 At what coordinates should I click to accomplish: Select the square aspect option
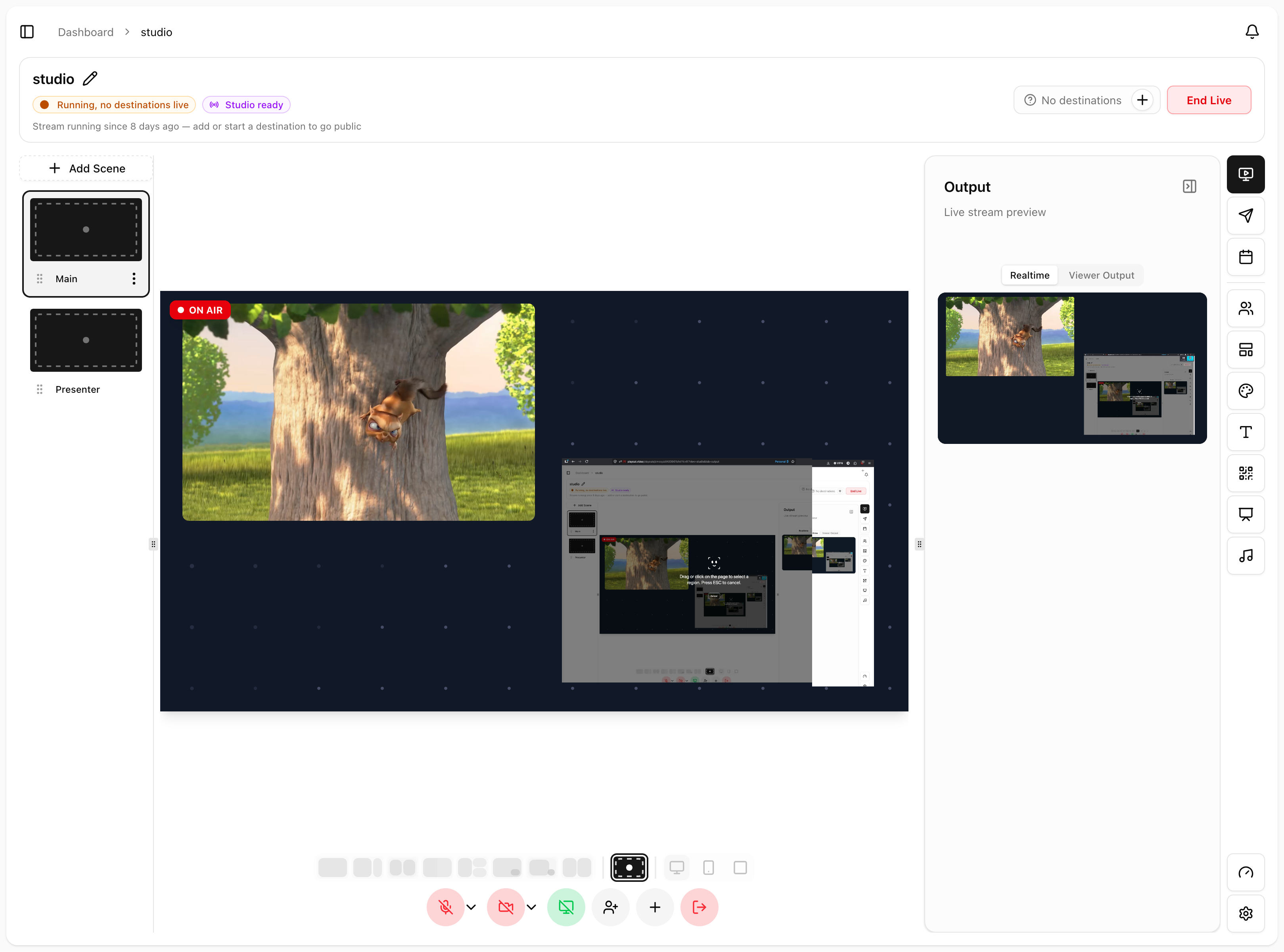740,867
